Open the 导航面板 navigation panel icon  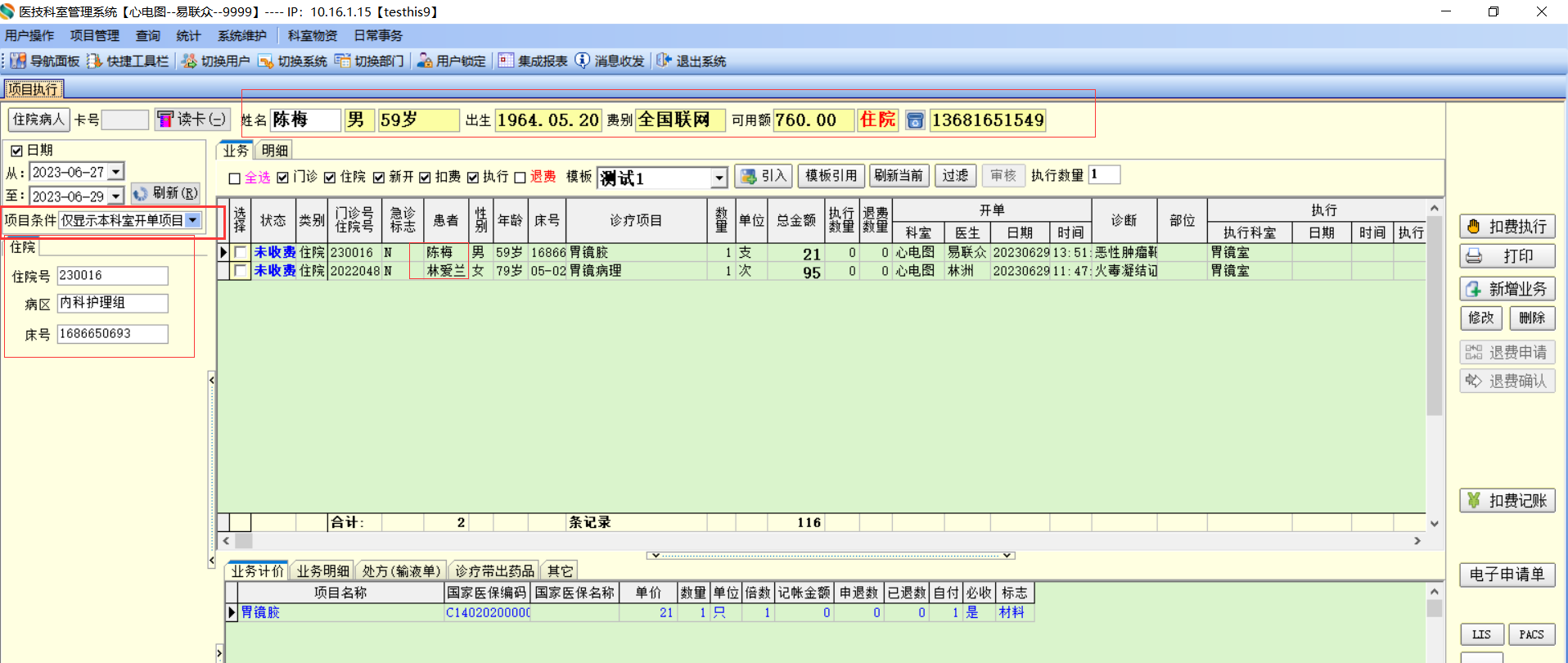point(18,61)
